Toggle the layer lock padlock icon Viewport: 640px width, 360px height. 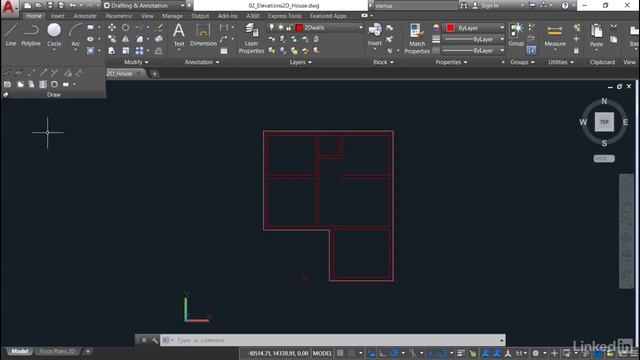tap(289, 27)
